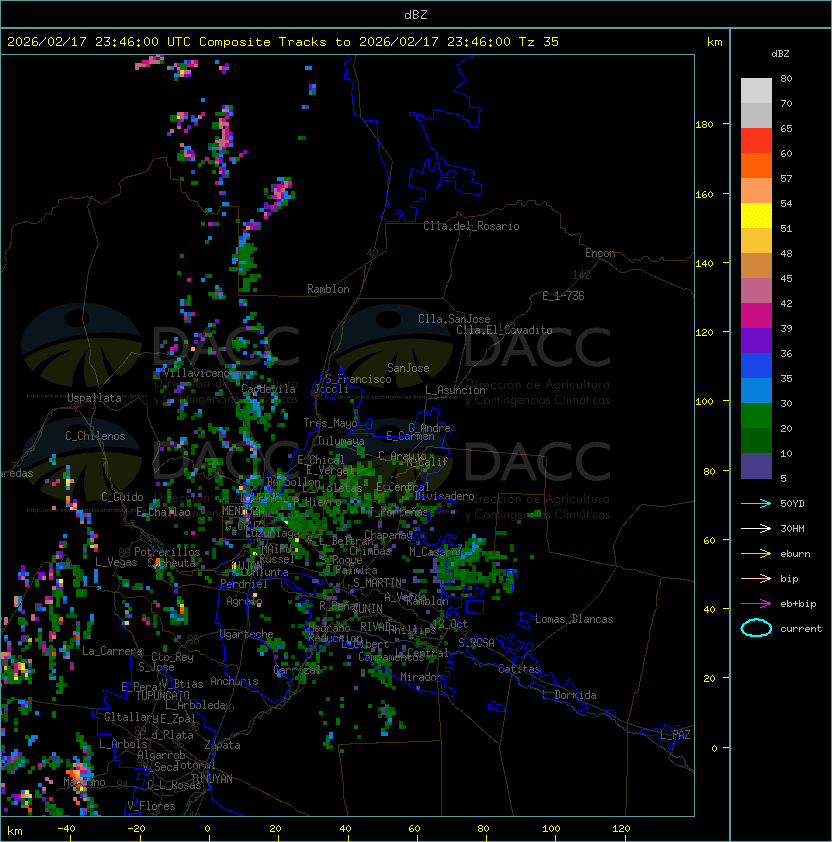Click the Lomas_Blancas place label

[574, 619]
